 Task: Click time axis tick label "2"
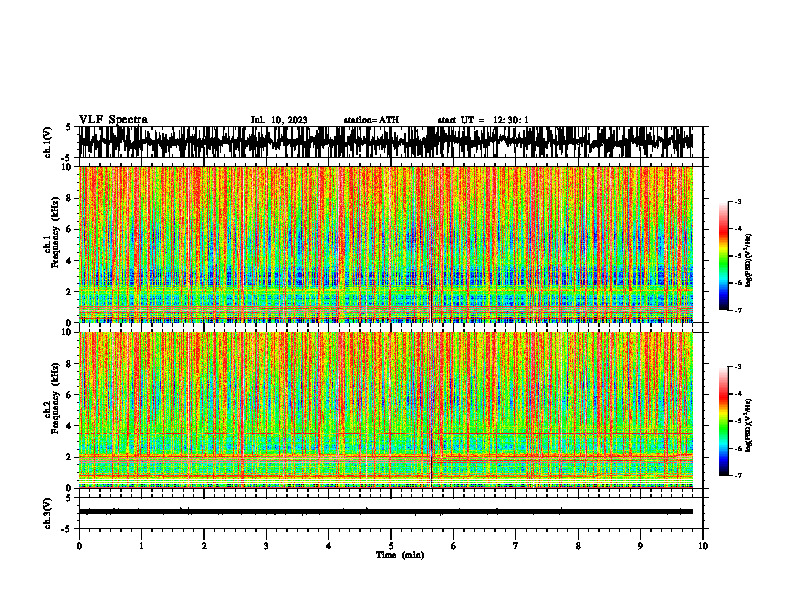point(204,546)
